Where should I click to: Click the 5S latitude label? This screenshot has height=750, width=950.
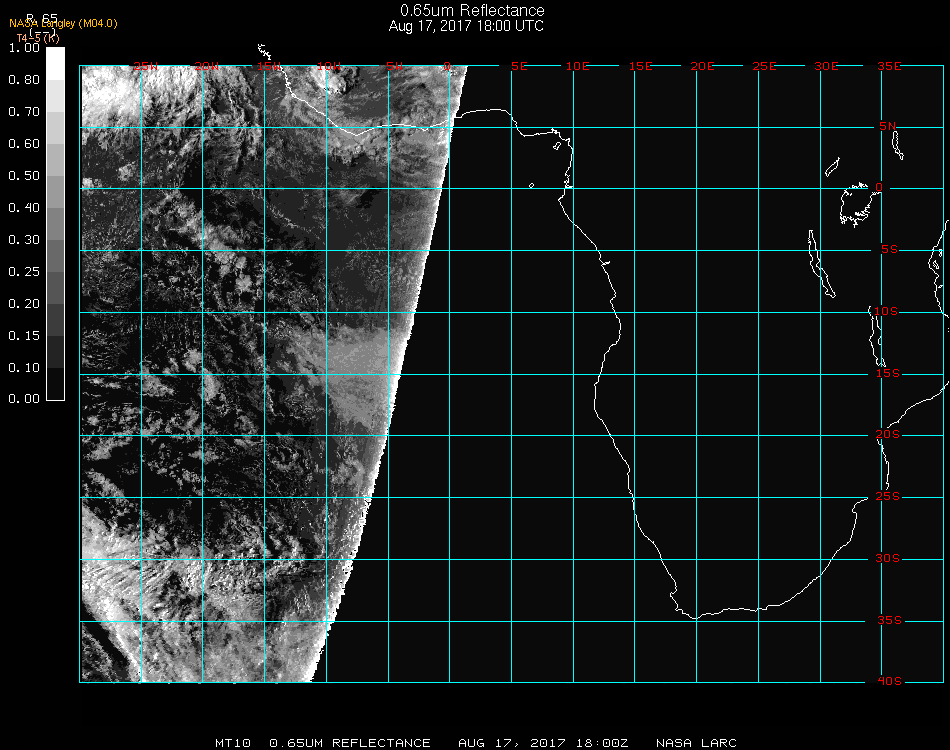[x=889, y=250]
